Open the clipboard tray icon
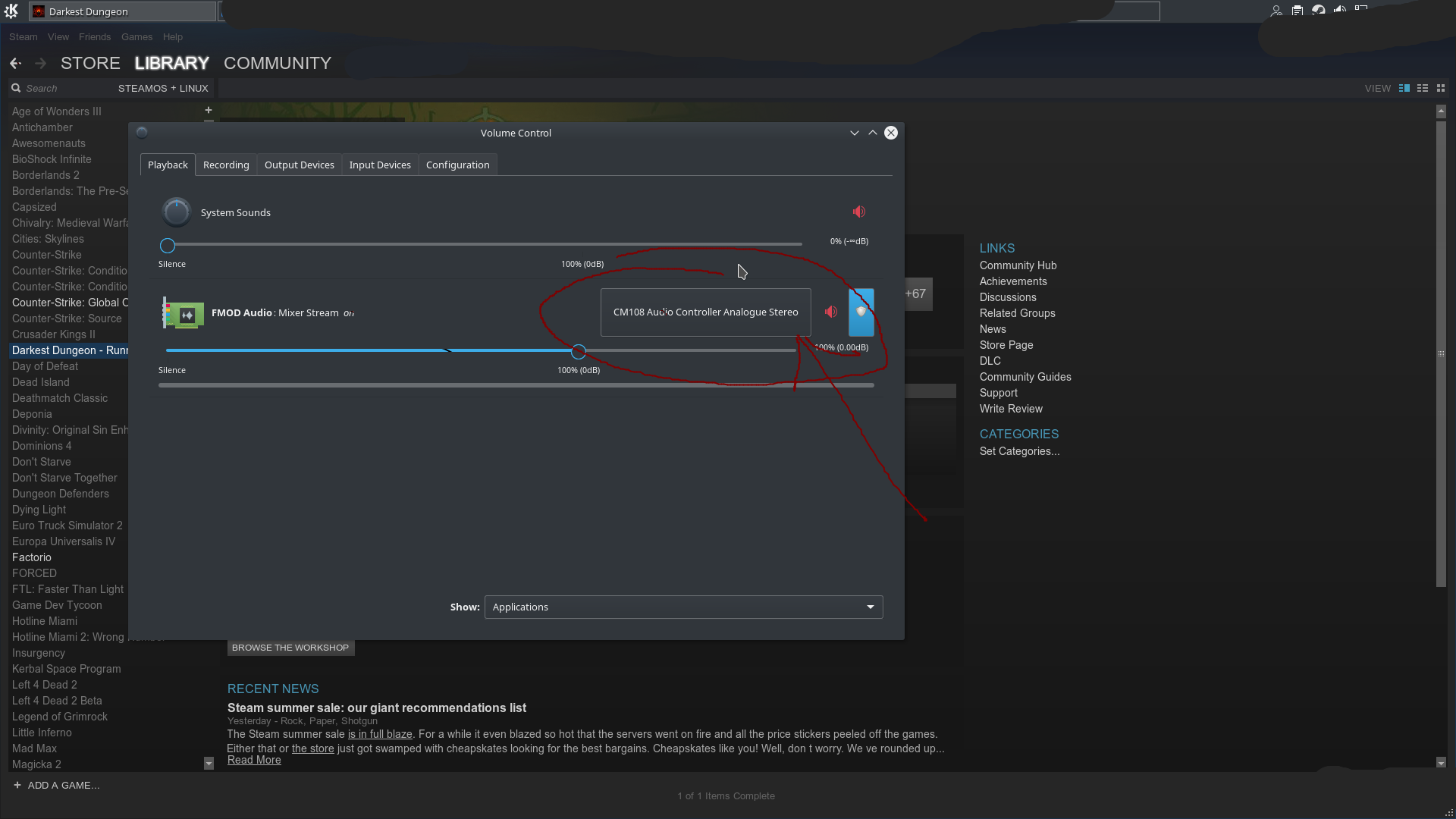This screenshot has width=1456, height=819. click(1298, 11)
